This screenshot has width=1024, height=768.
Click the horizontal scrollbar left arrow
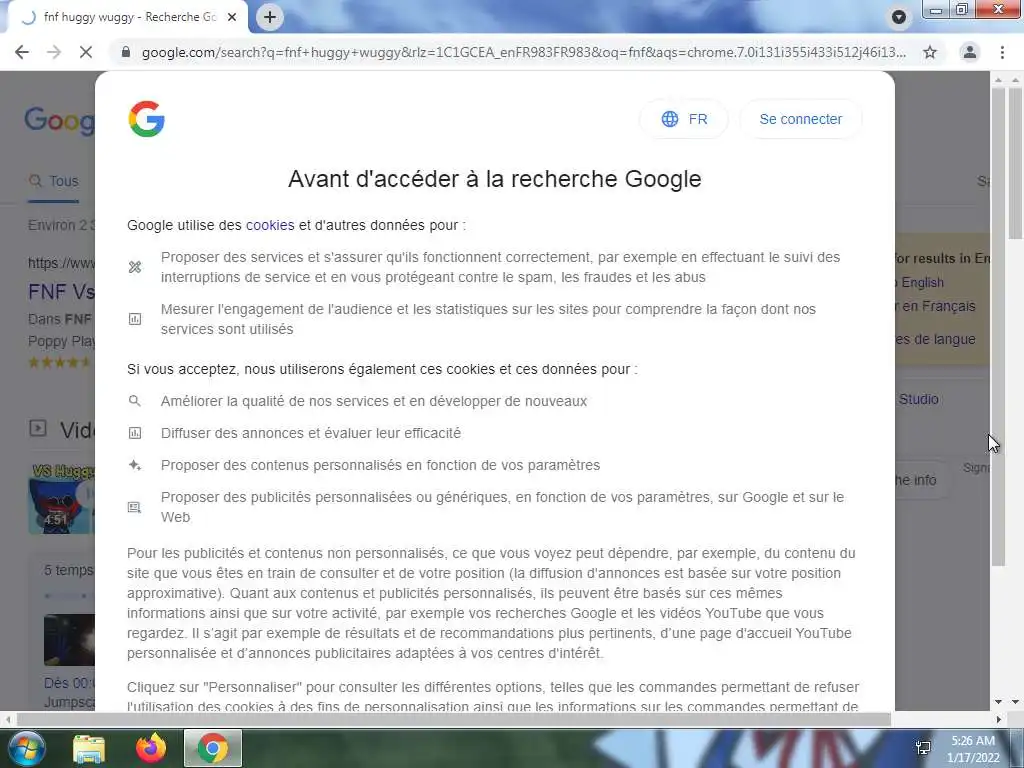[7, 719]
